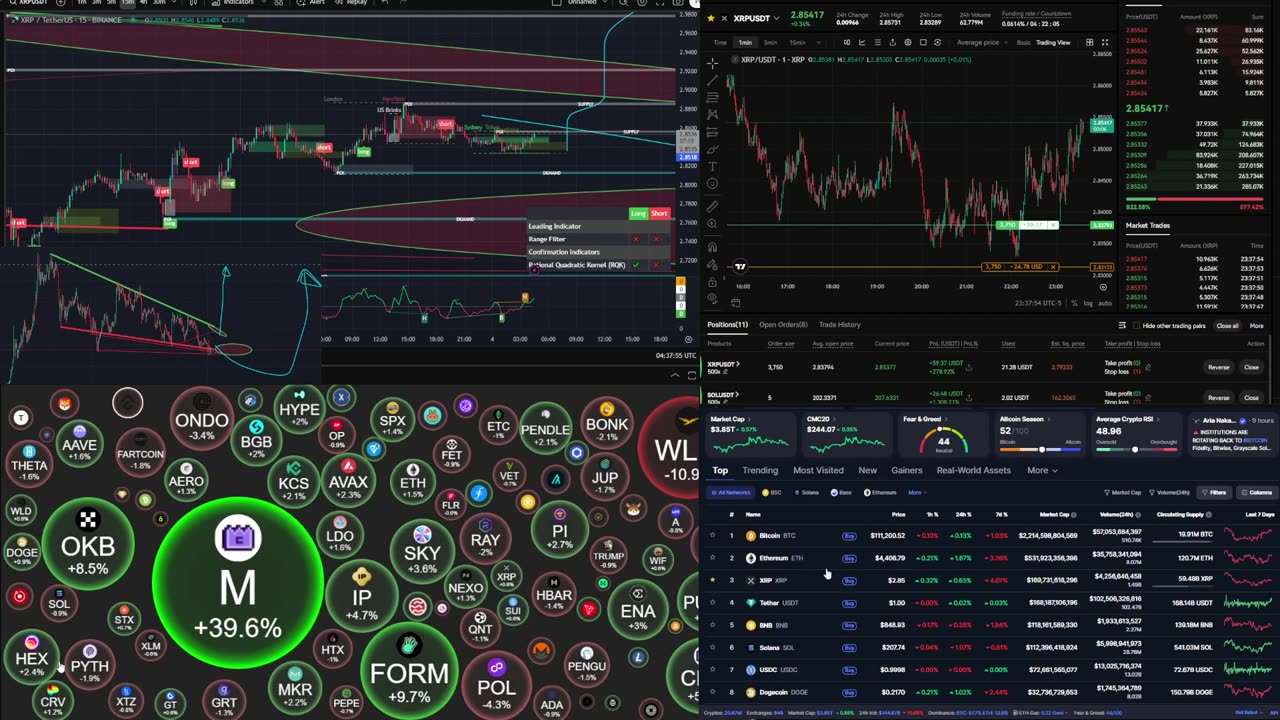
Task: Click the fullscreen chart icon
Action: [x=1104, y=42]
